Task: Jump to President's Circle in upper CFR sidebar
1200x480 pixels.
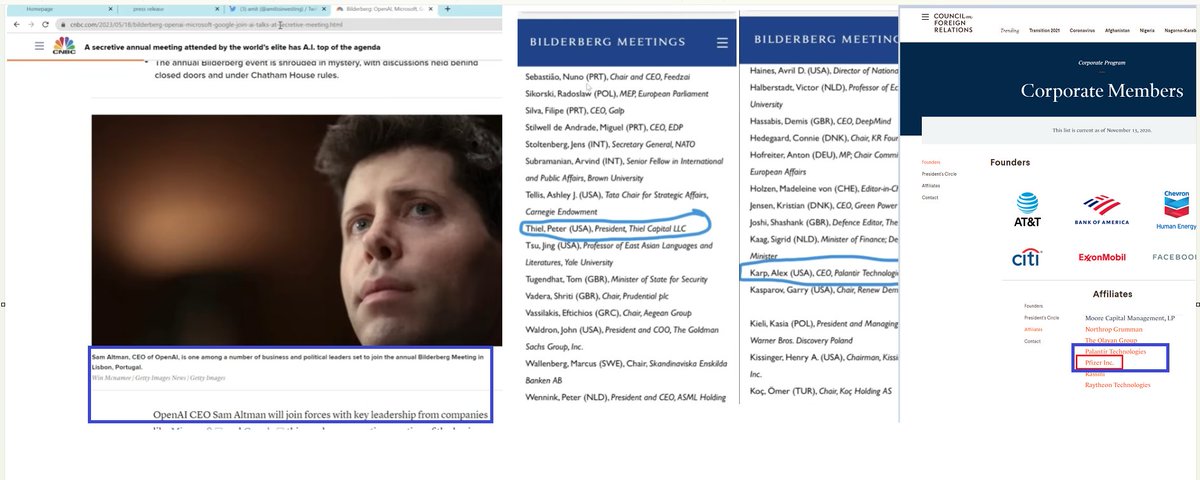Action: point(939,173)
